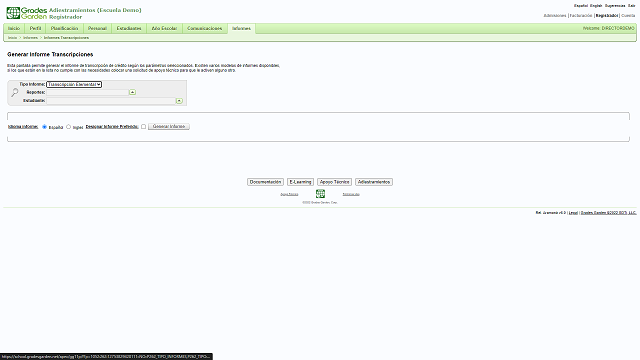Open the Reportes field picker arrow
The height and width of the screenshot is (360, 640).
(x=132, y=92)
